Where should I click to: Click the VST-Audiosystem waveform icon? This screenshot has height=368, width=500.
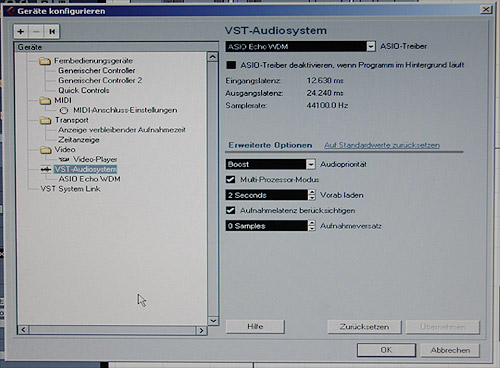[x=46, y=169]
